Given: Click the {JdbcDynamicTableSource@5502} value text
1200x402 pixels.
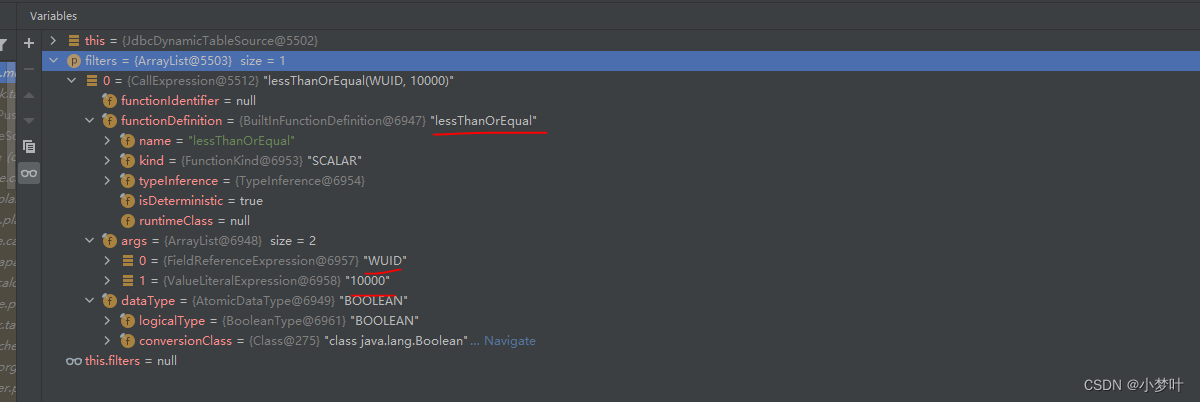Looking at the screenshot, I should pyautogui.click(x=219, y=41).
